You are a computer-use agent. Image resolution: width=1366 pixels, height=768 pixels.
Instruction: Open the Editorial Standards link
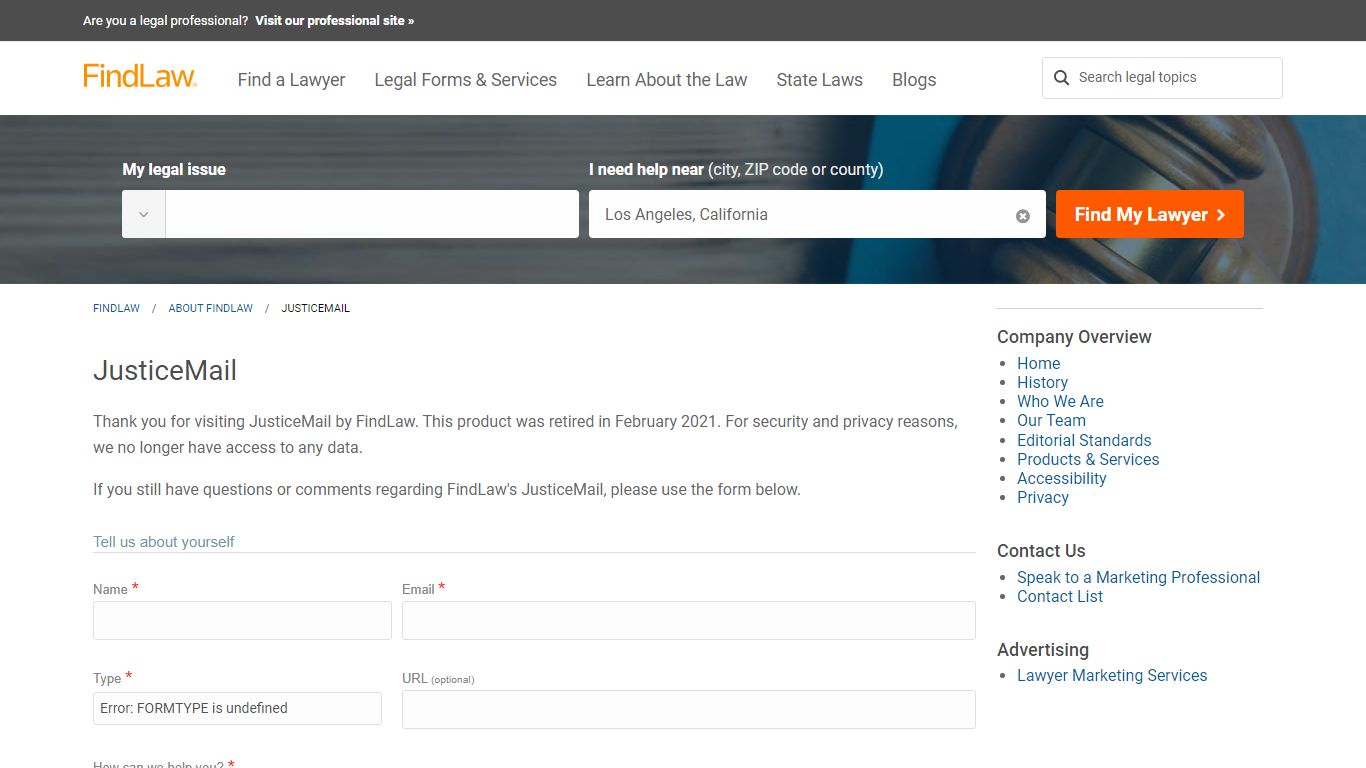pos(1084,440)
